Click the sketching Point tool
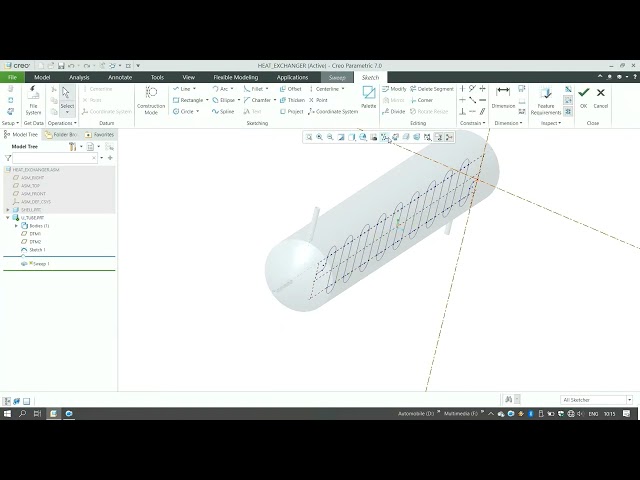Screen dimensions: 640x480 pyautogui.click(x=318, y=100)
